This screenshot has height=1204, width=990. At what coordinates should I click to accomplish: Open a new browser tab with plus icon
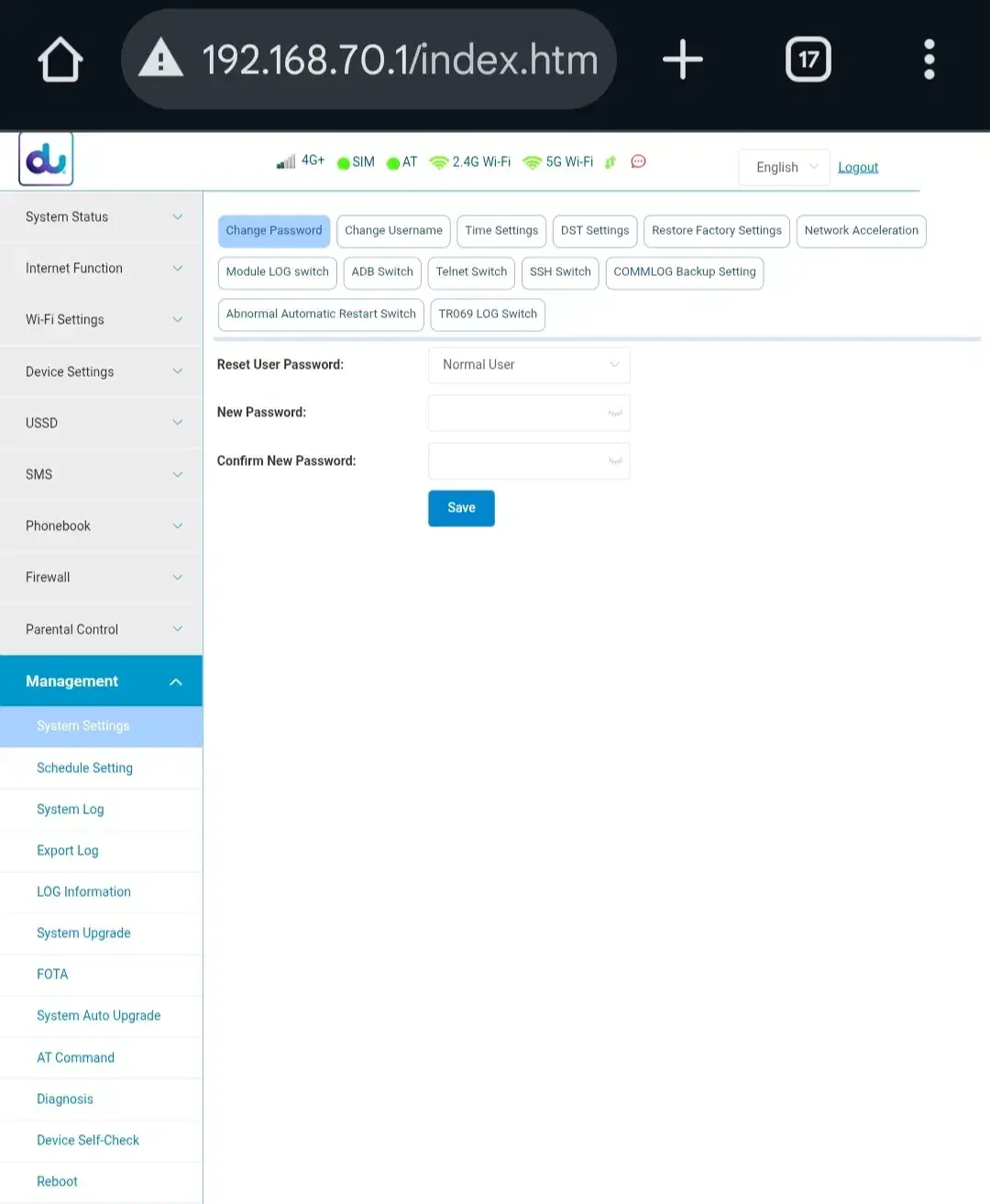[x=683, y=60]
